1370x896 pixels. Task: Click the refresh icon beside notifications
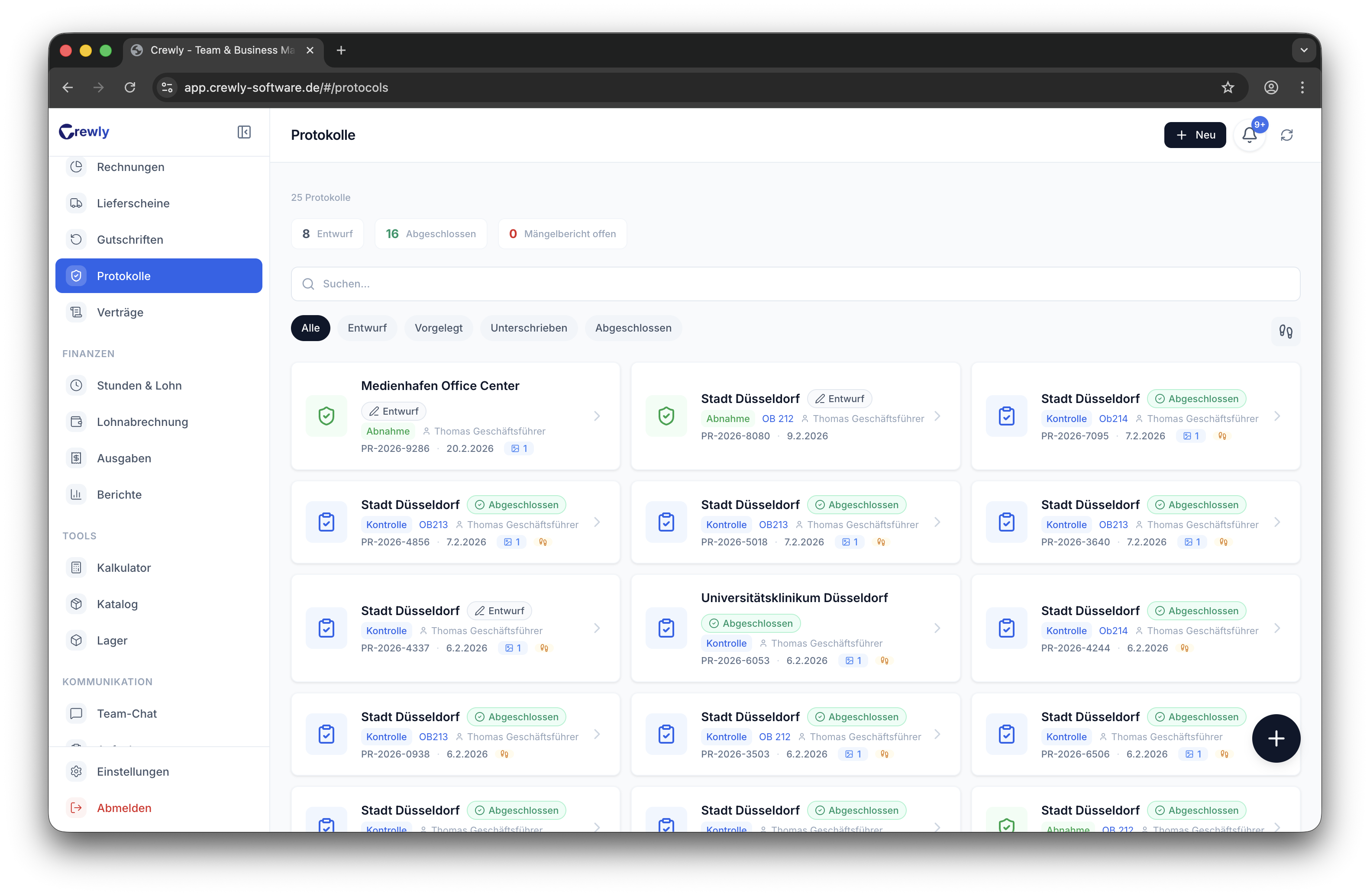click(1286, 135)
